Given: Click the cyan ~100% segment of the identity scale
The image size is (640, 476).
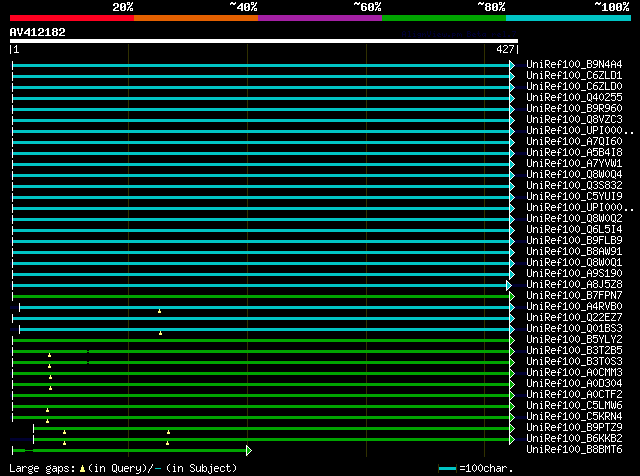Looking at the screenshot, I should point(569,18).
